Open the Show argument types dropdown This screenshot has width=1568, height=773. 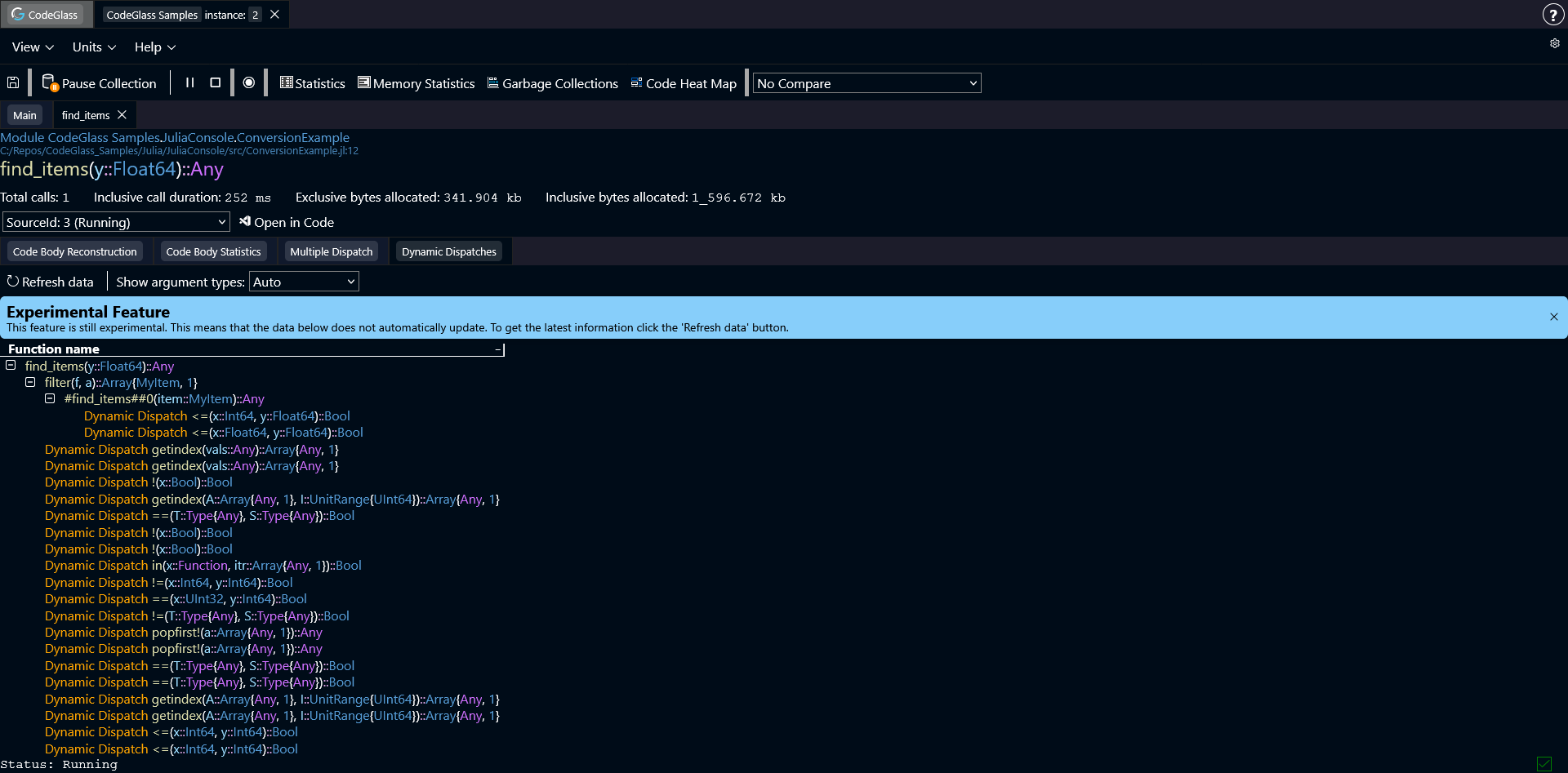tap(303, 282)
